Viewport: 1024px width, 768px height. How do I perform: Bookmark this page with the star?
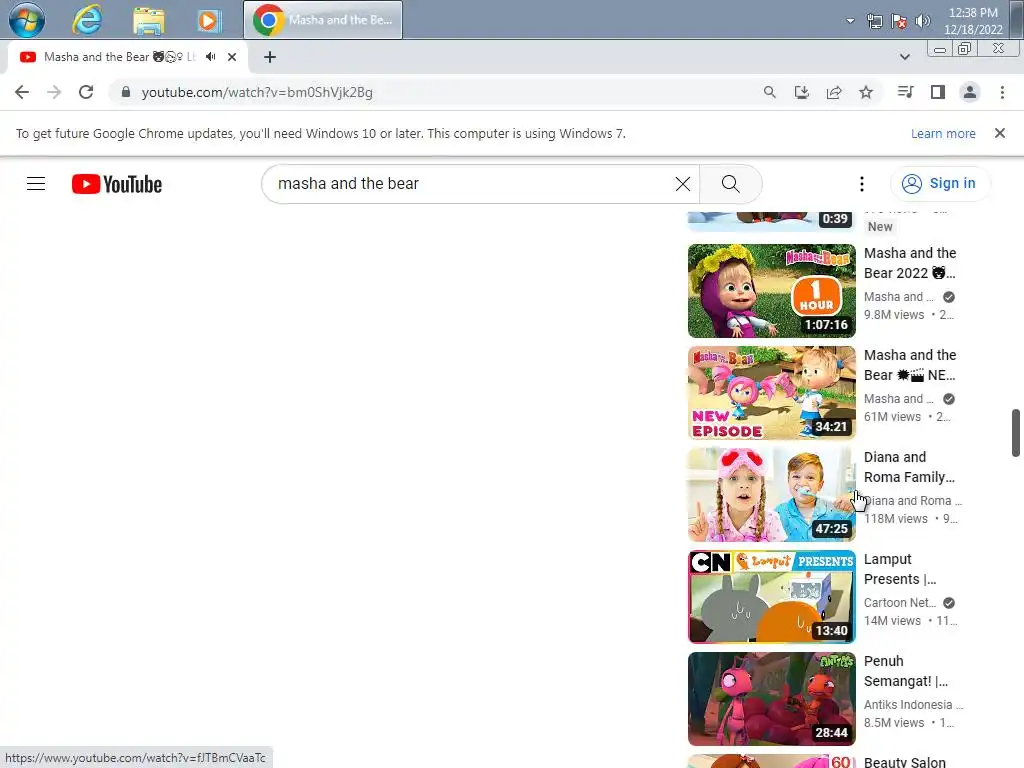[866, 92]
